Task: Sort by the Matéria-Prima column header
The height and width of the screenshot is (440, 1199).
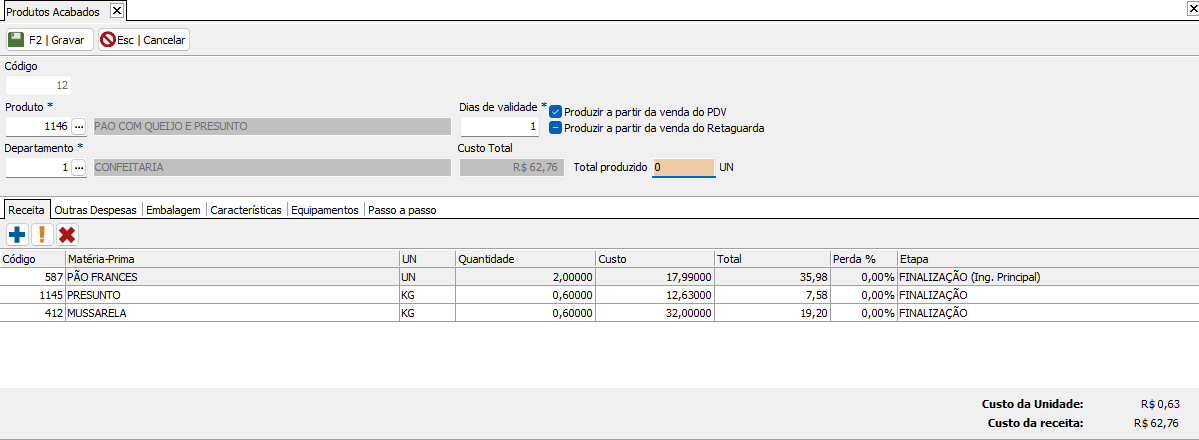Action: [230, 258]
